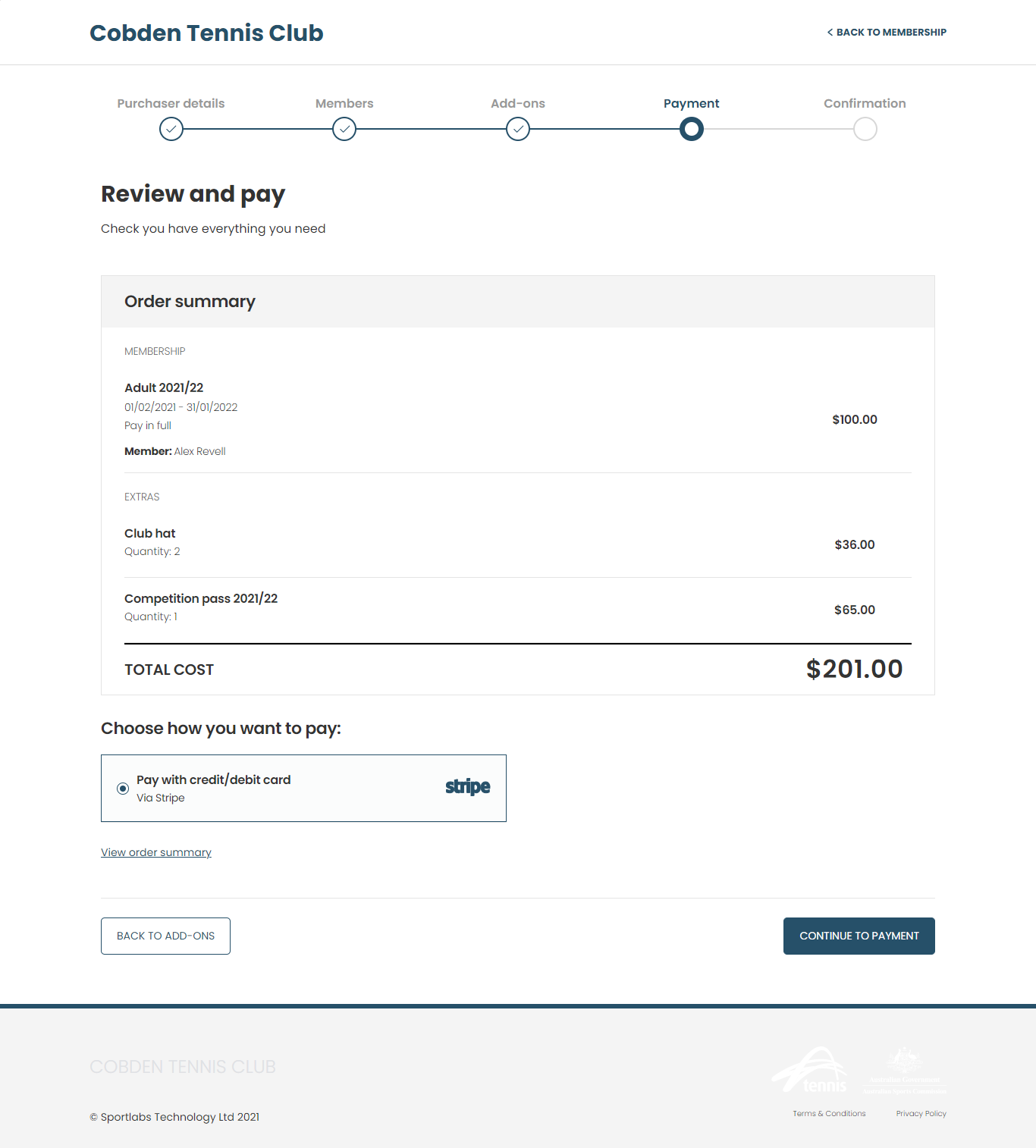Screen dimensions: 1036x1148
Task: Open the Purchaser details step label
Action: tap(171, 103)
